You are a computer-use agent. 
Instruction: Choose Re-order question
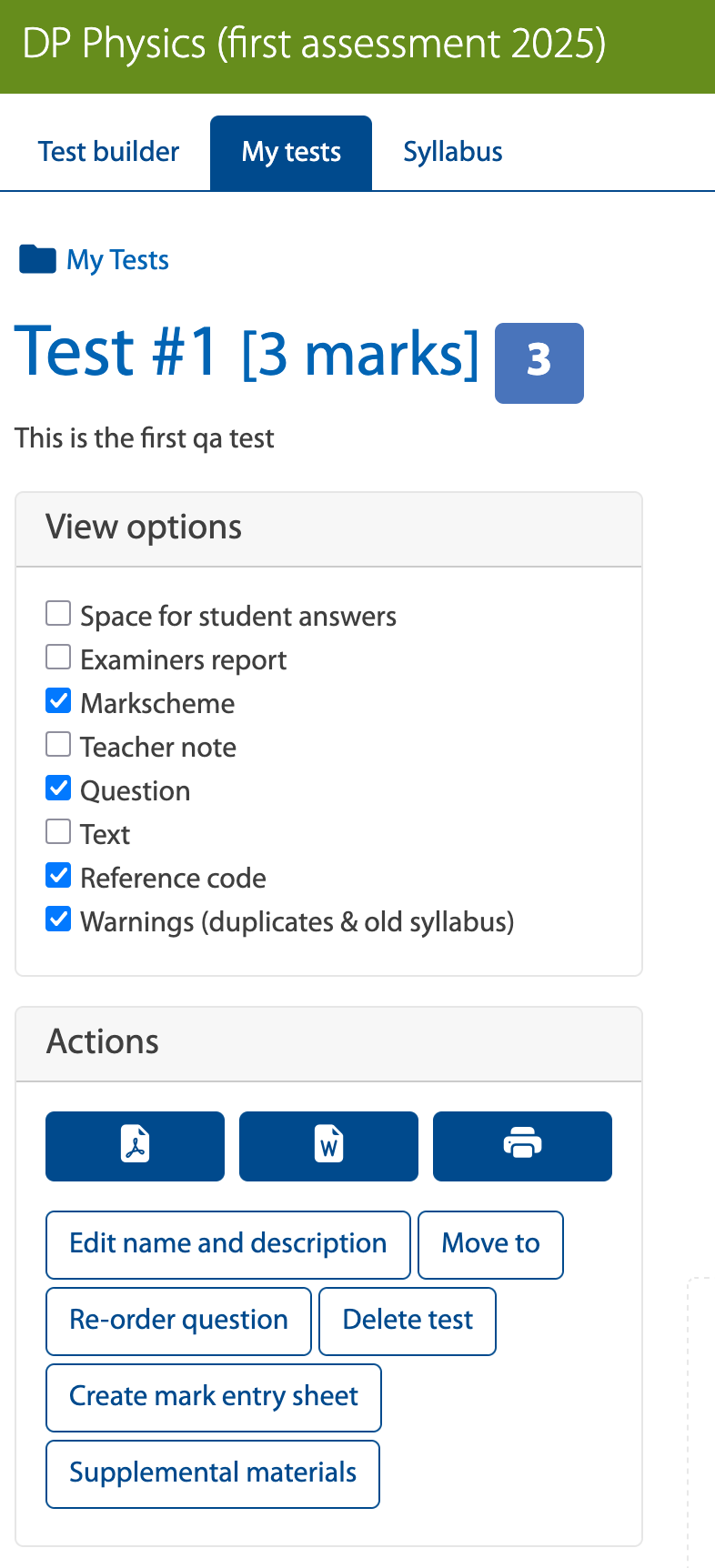pos(178,1321)
